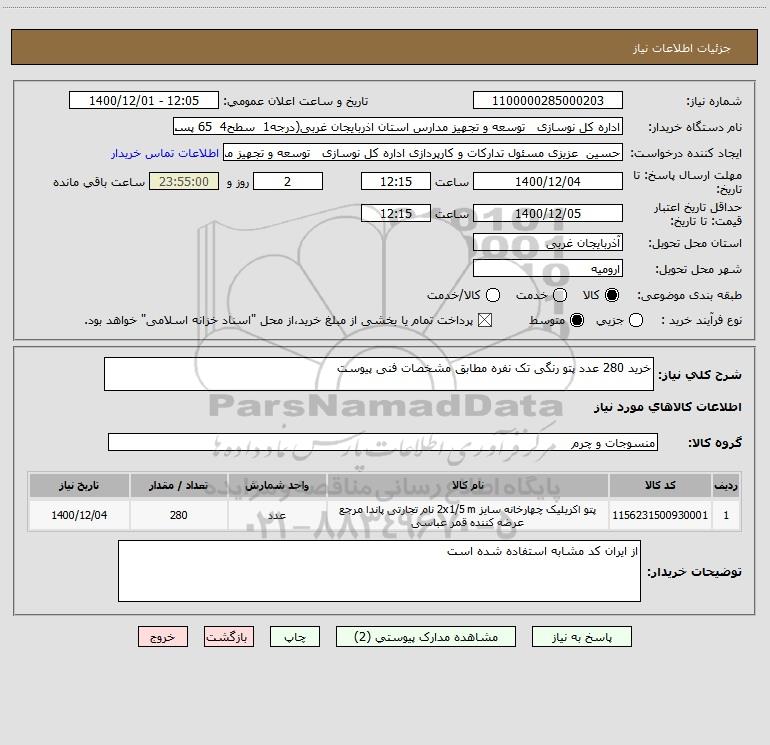Image resolution: width=770 pixels, height=745 pixels.
Task: Click the گروه کالا label
Action: pos(715,442)
